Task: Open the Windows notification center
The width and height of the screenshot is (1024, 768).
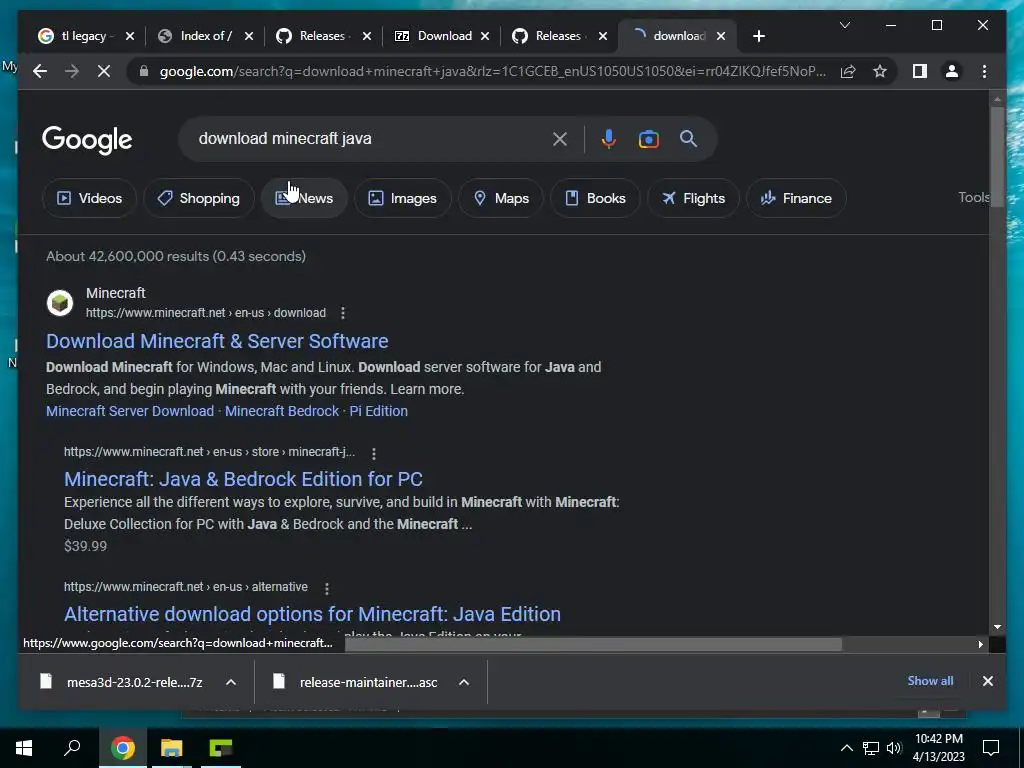Action: [x=991, y=748]
